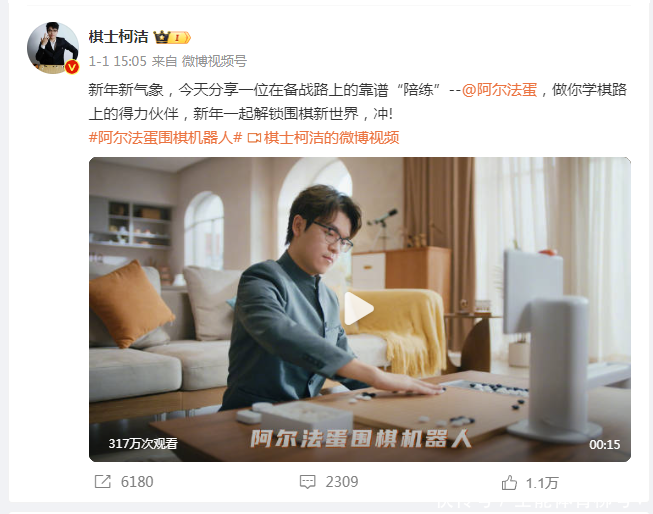Image resolution: width=653 pixels, height=514 pixels.
Task: Click the repost count 6180
Action: [137, 482]
